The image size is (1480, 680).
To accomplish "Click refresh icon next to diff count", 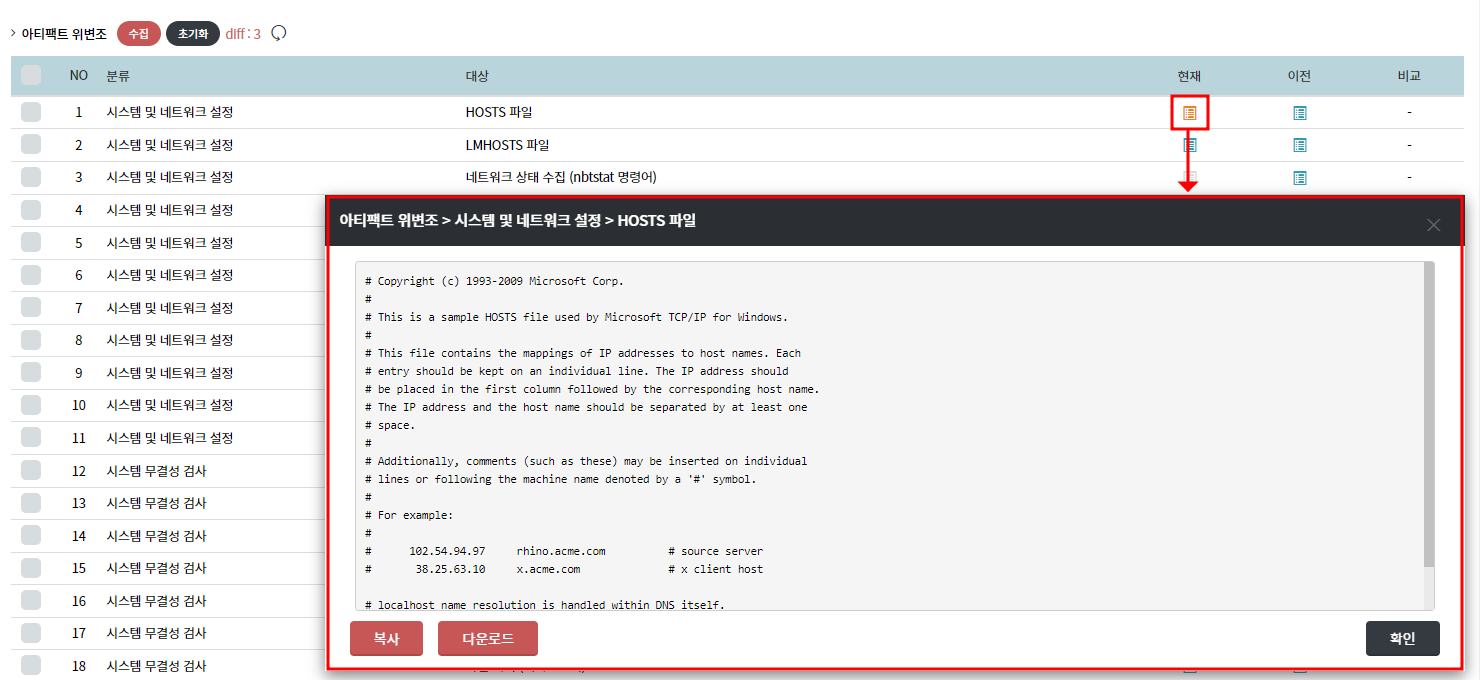I will click(279, 33).
